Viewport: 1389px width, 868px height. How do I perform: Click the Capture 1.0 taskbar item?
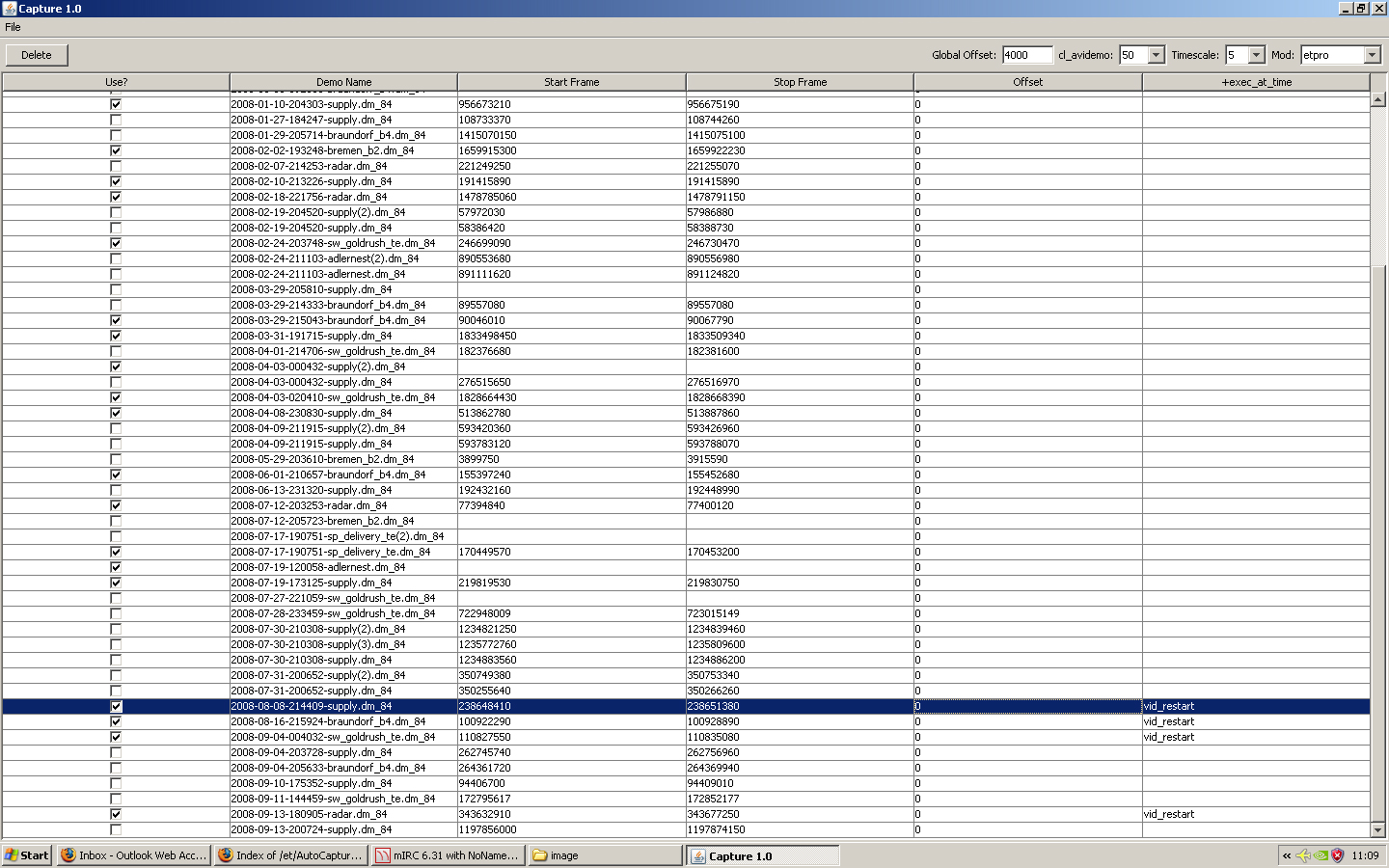762,855
